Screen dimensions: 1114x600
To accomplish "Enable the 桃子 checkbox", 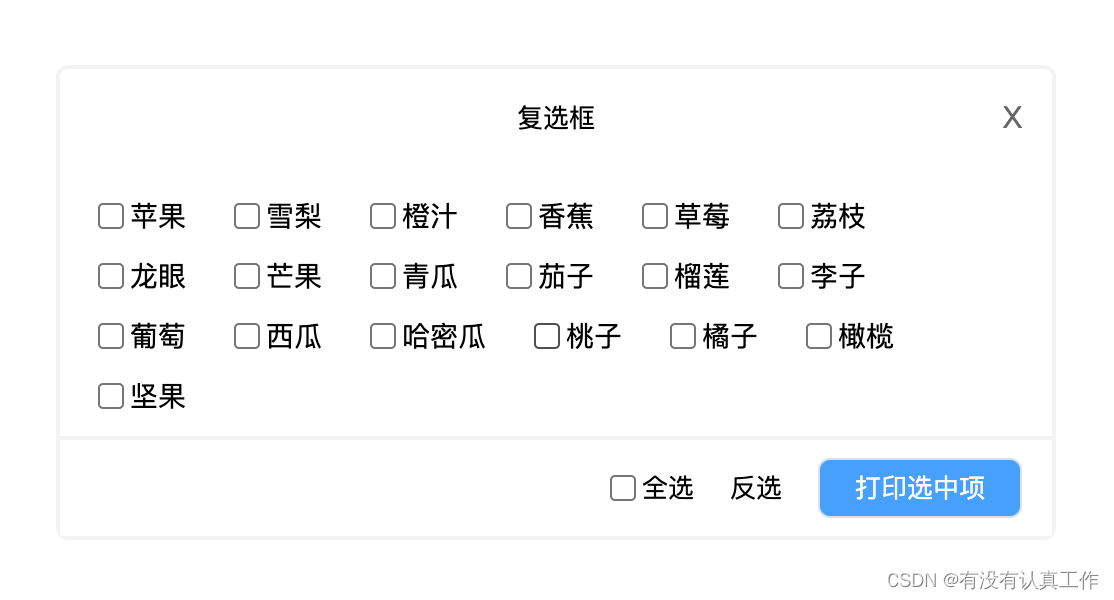I will [x=546, y=336].
